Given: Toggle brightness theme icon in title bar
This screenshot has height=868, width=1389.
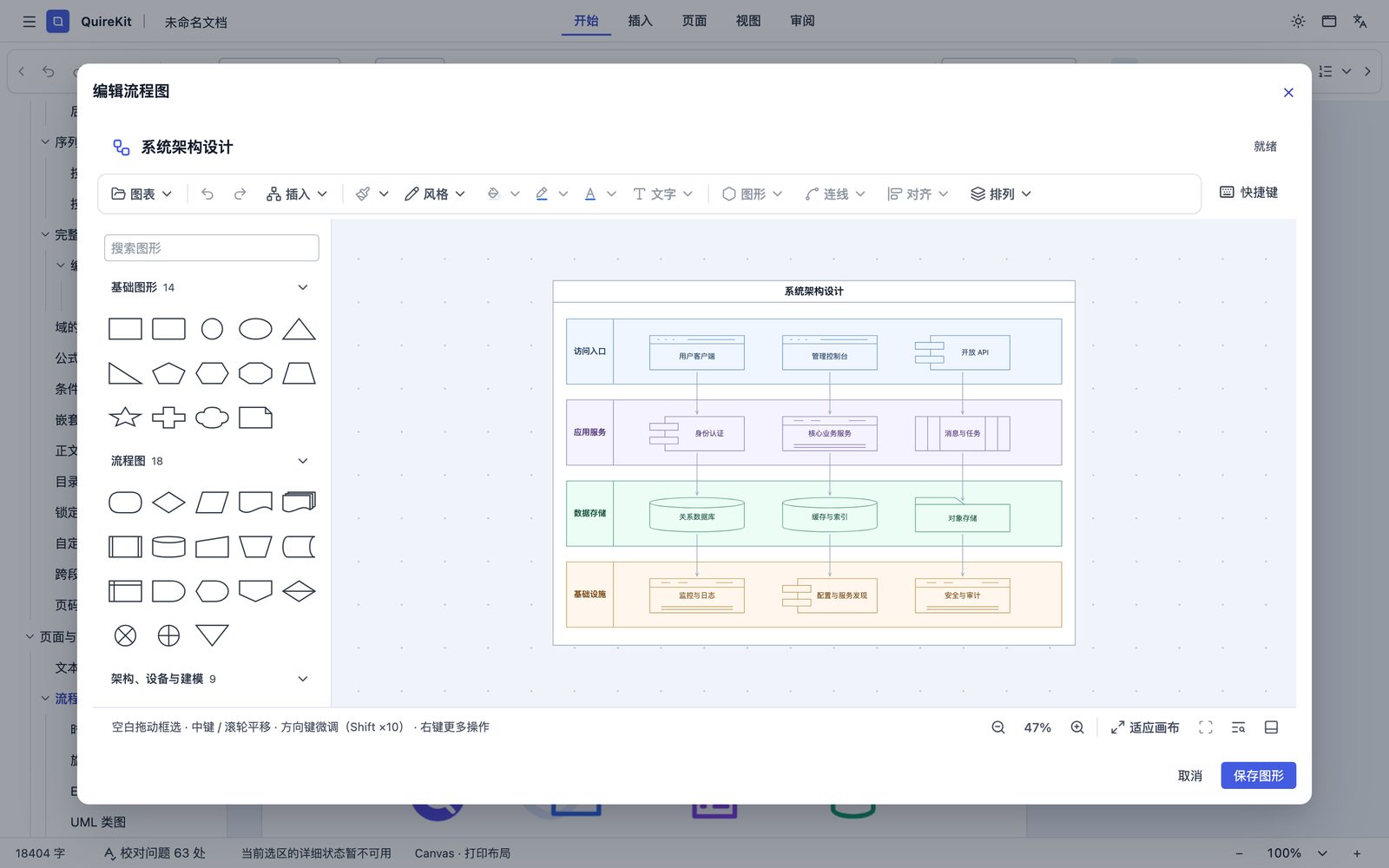Looking at the screenshot, I should [1298, 21].
